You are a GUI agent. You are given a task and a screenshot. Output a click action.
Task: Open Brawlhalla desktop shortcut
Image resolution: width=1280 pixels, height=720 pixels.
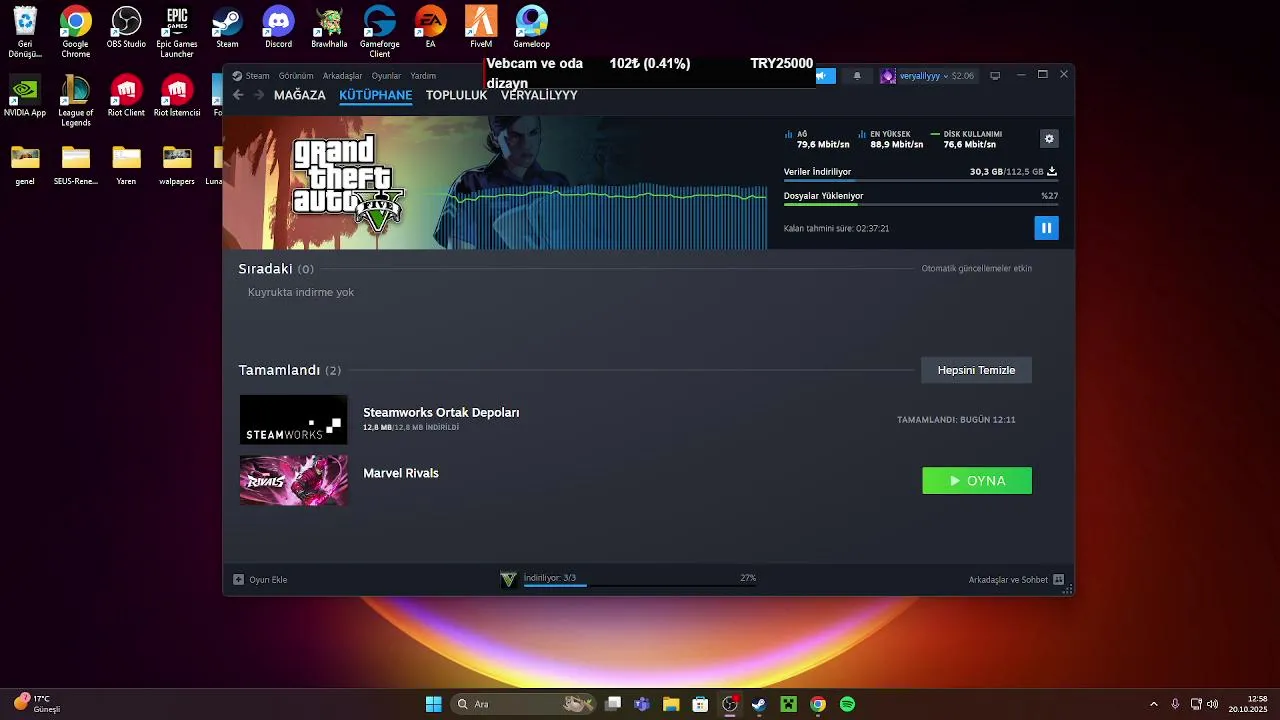(x=329, y=28)
